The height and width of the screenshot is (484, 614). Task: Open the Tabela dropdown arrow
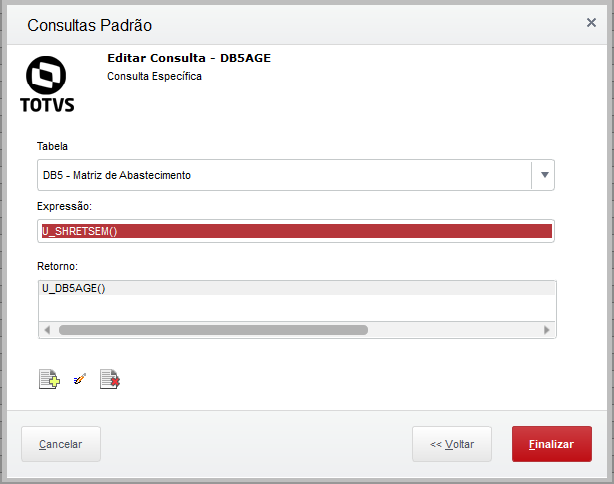click(544, 175)
